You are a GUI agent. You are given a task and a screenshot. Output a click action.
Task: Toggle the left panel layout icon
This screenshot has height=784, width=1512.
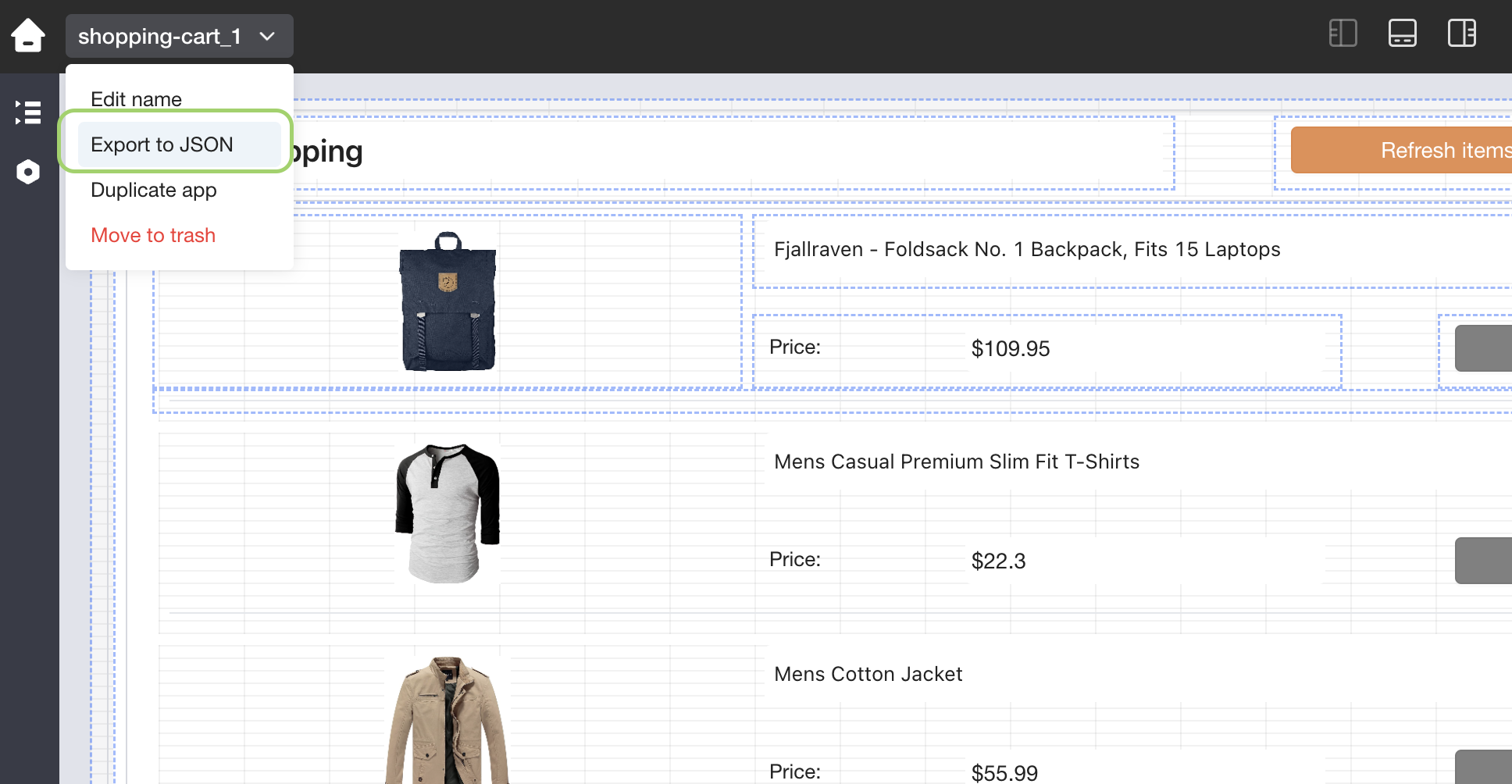(x=1343, y=34)
